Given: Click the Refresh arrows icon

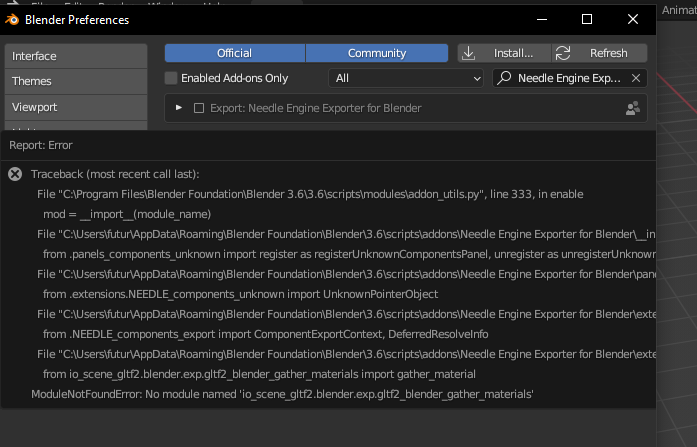Looking at the screenshot, I should coord(563,53).
